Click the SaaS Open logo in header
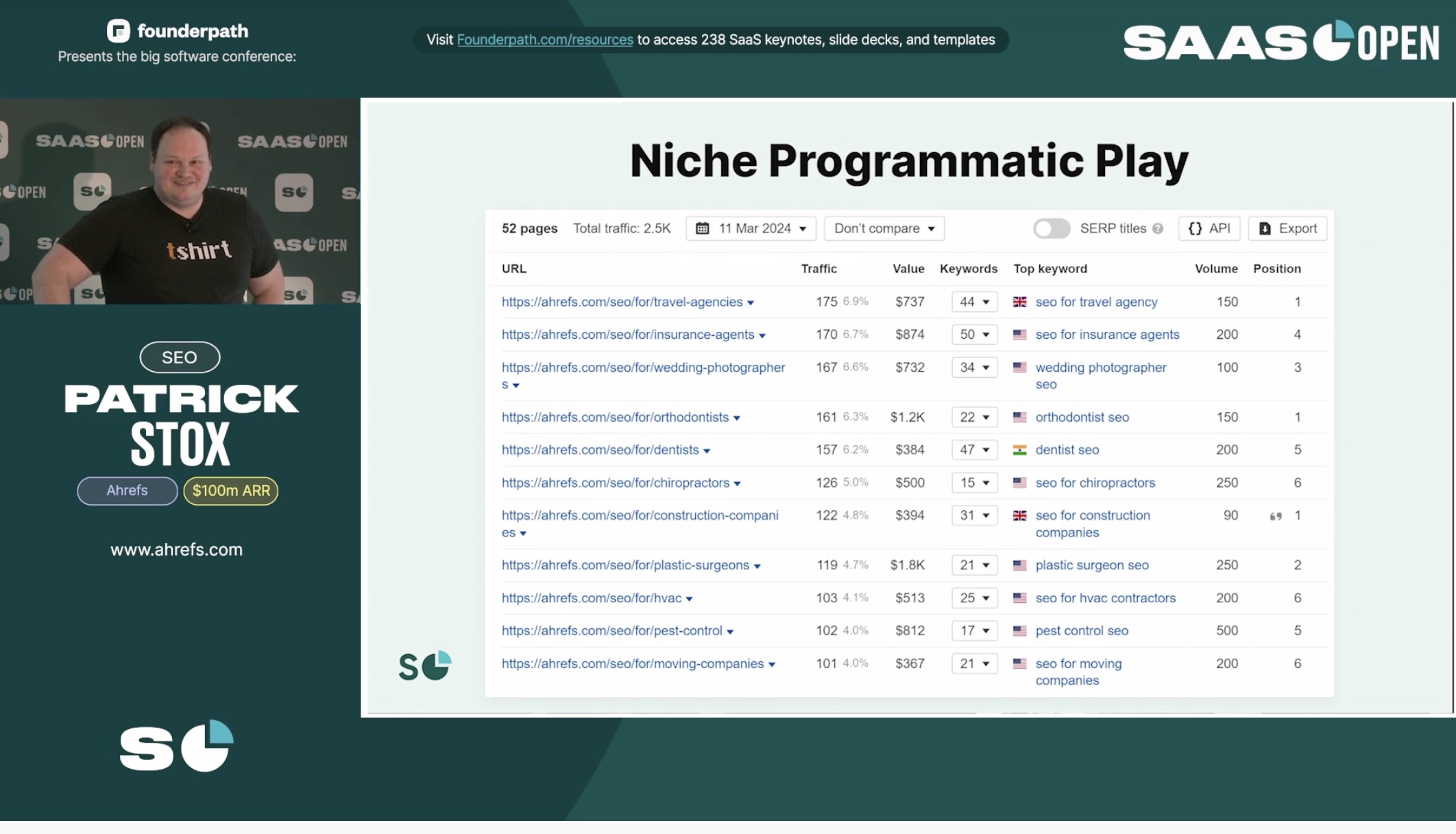 pos(1281,41)
